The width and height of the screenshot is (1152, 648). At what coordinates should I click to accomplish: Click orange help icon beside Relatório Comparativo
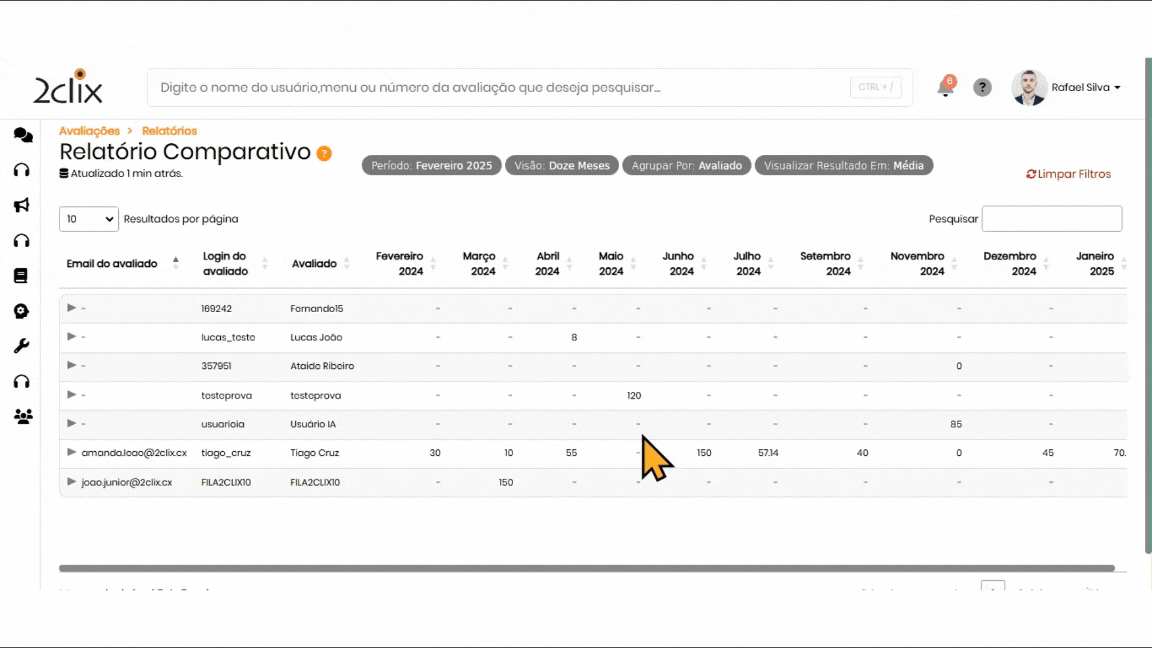point(324,153)
